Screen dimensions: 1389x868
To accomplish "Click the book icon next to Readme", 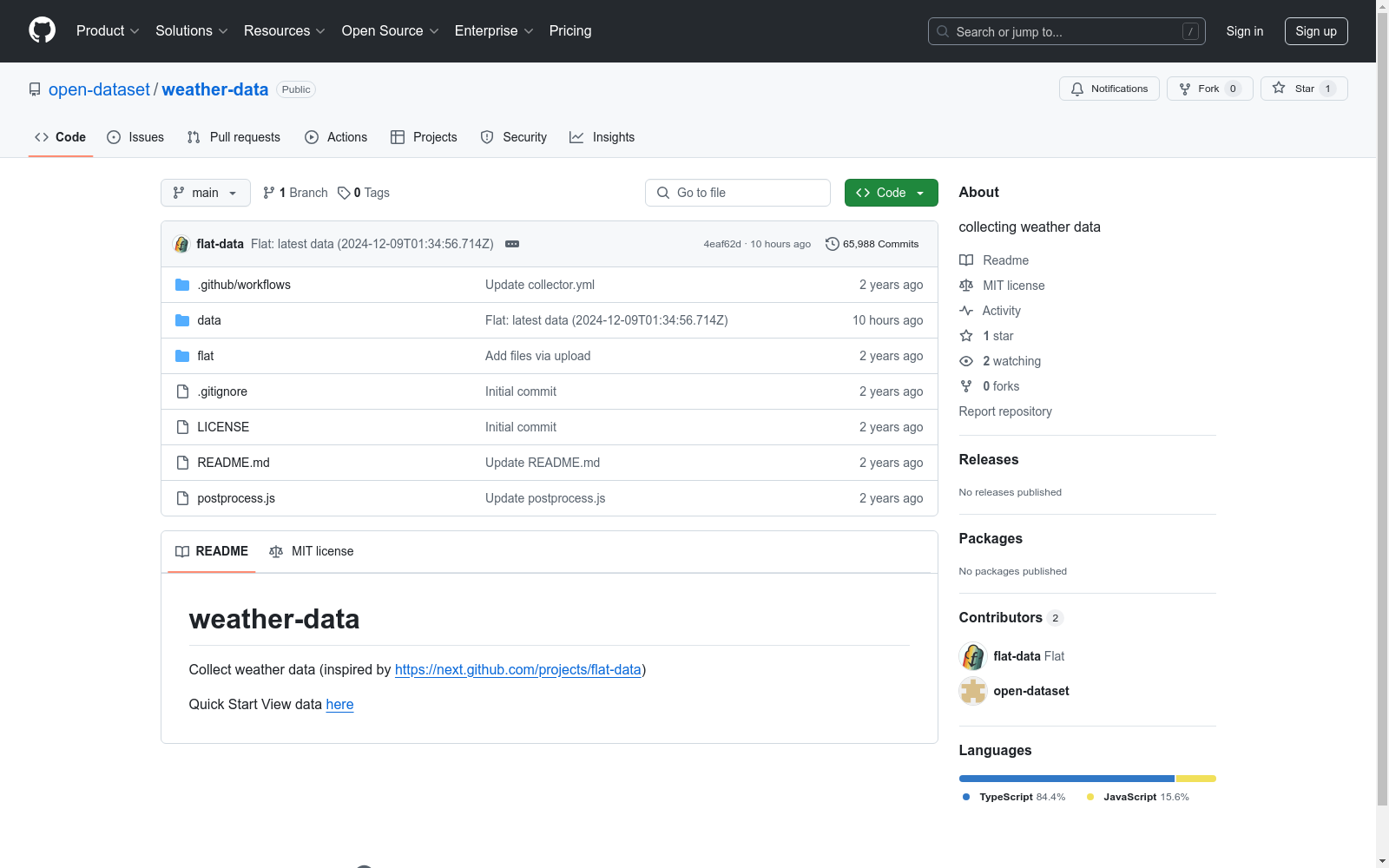I will tap(966, 260).
